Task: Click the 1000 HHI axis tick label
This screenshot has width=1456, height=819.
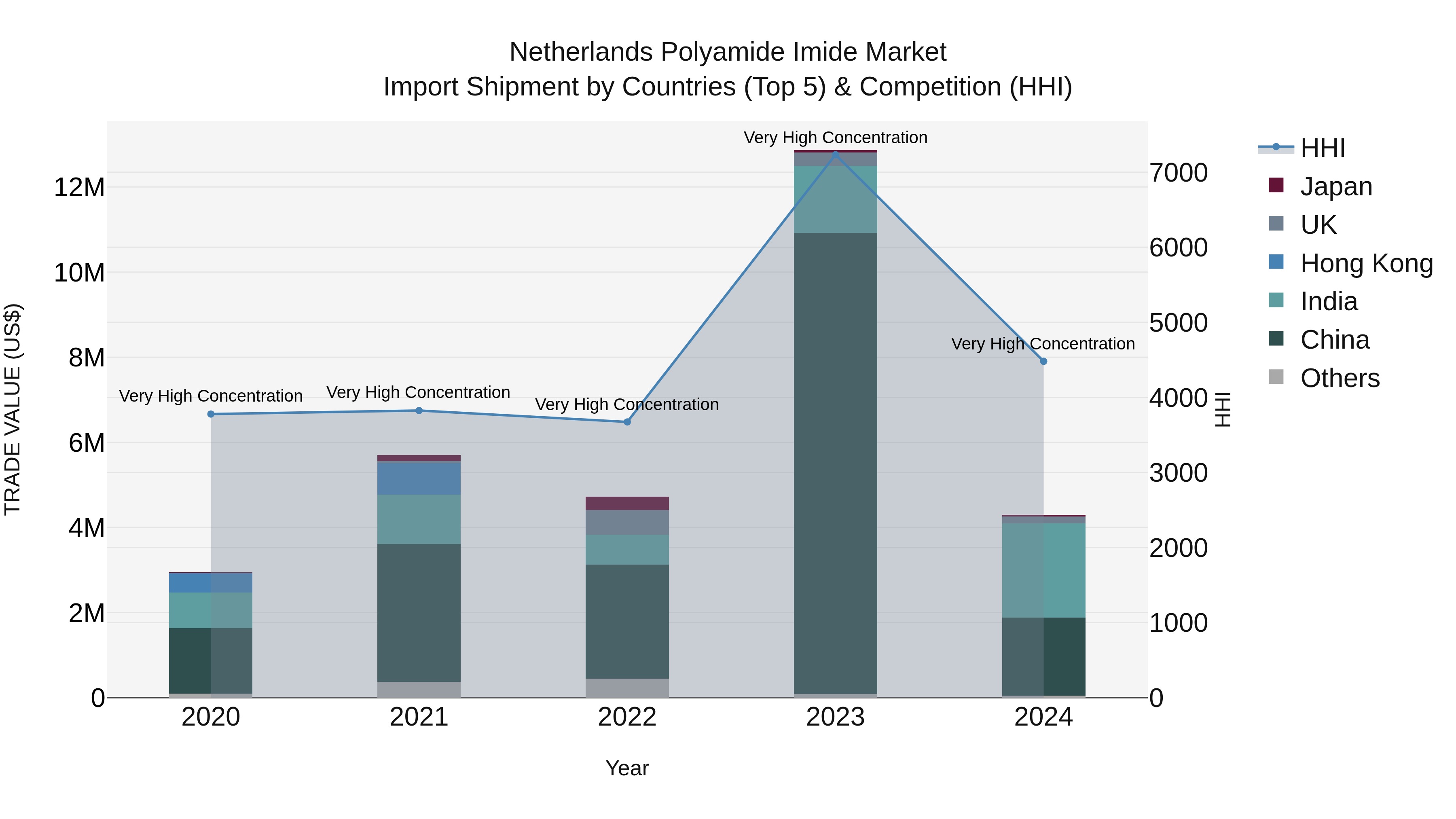Action: (1179, 623)
